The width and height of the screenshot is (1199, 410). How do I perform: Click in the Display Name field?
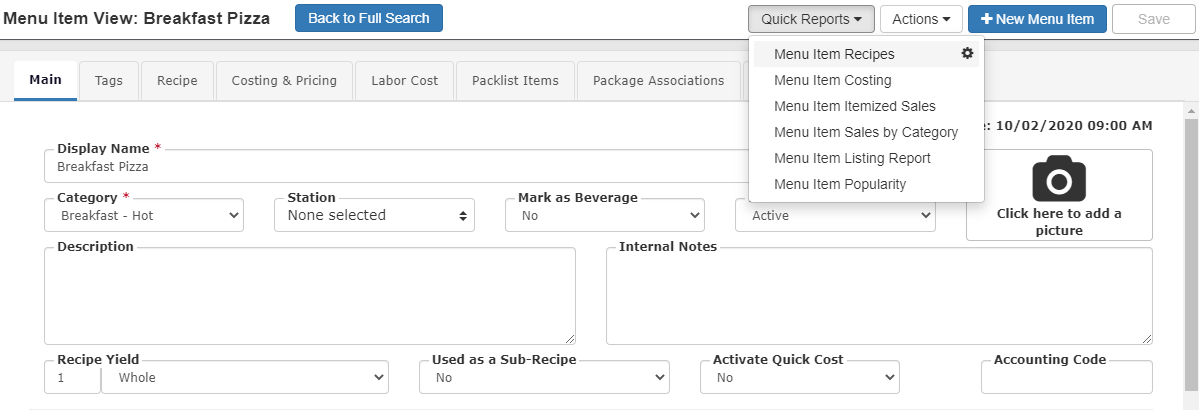click(x=398, y=166)
